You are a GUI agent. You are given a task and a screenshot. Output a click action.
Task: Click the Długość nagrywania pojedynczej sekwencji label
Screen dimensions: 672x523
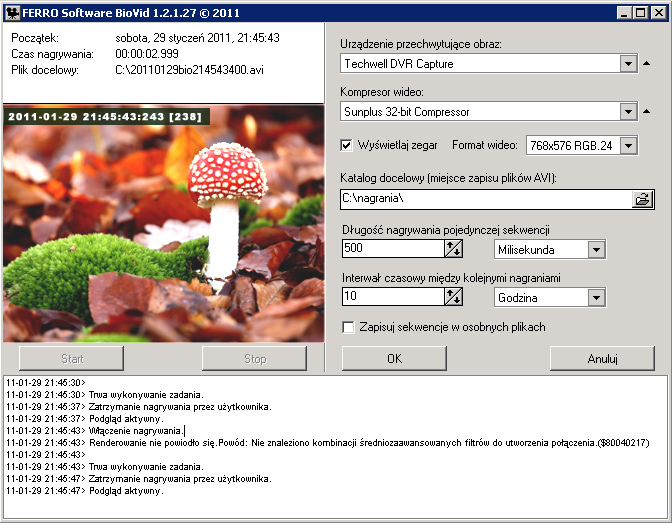point(446,230)
